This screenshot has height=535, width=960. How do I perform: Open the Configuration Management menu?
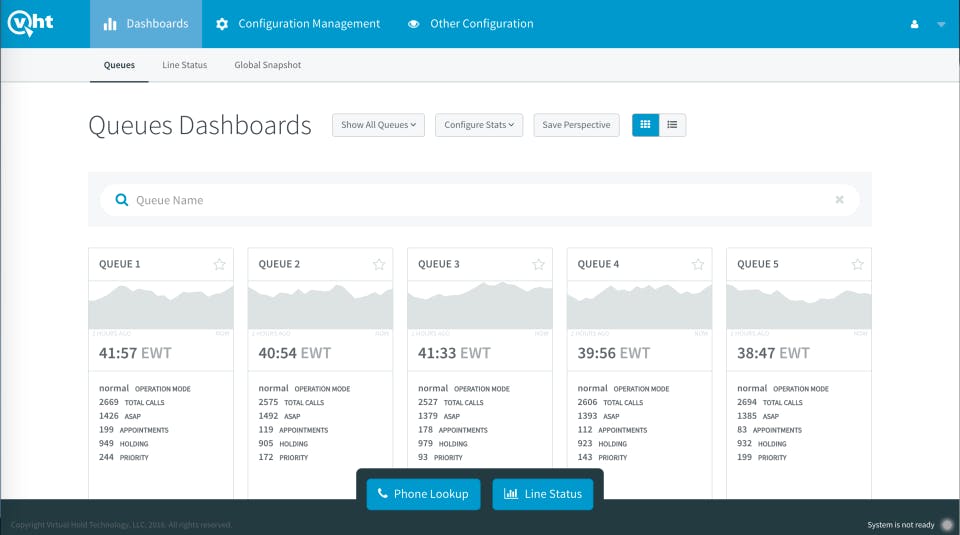point(298,24)
